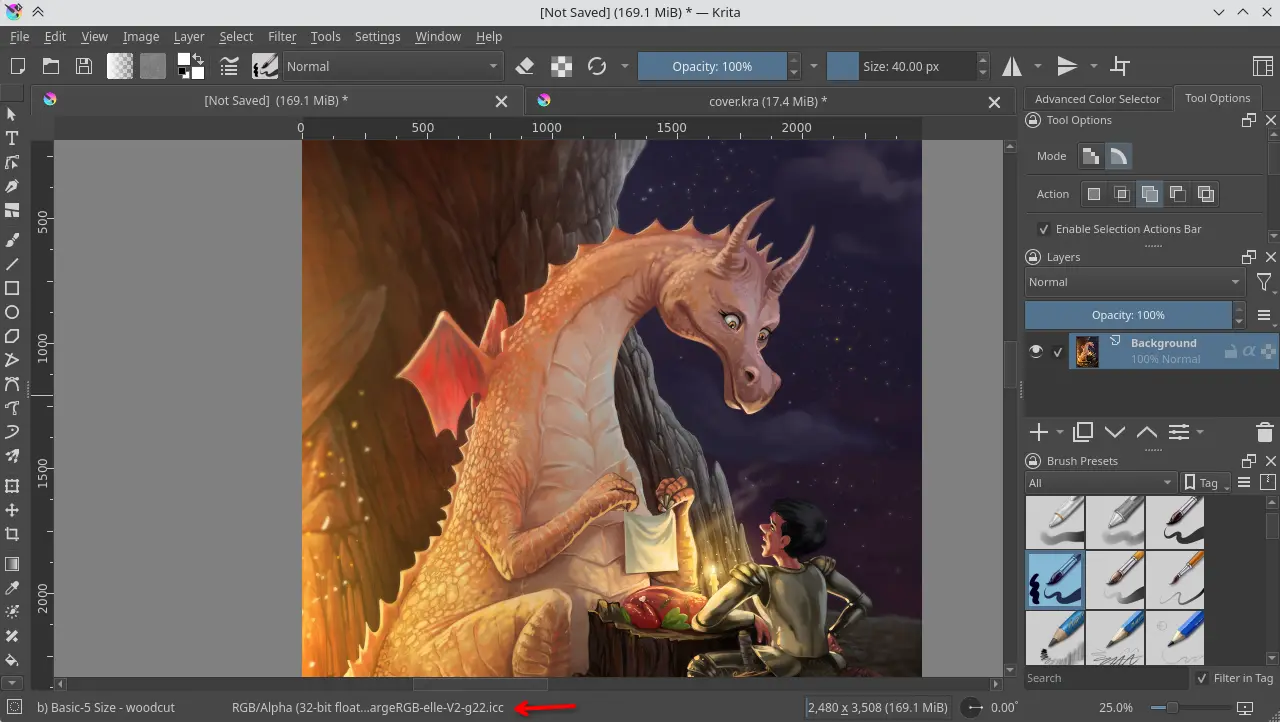Adjust the Layers panel Opacity slider
The width and height of the screenshot is (1280, 722).
(1128, 315)
